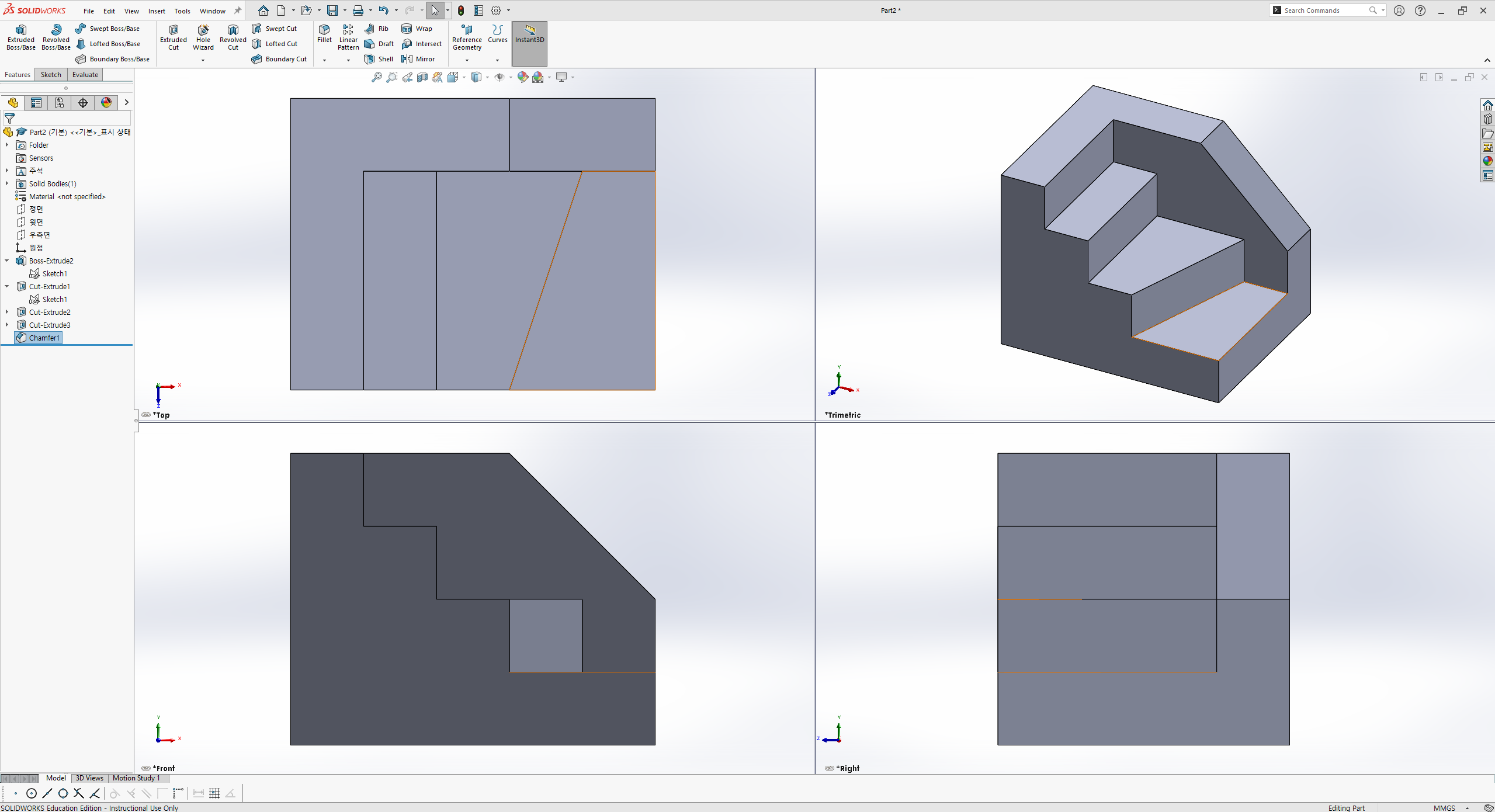Apply the Fillet feature tool
1495x812 pixels.
[324, 34]
